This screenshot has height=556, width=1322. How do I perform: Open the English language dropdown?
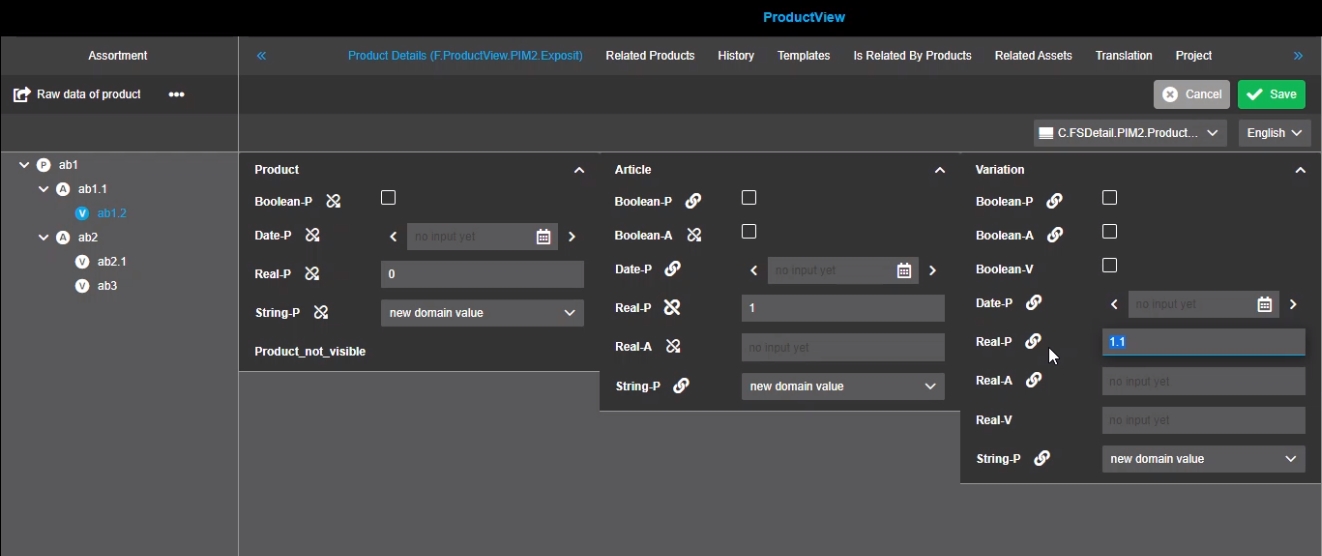(1274, 133)
